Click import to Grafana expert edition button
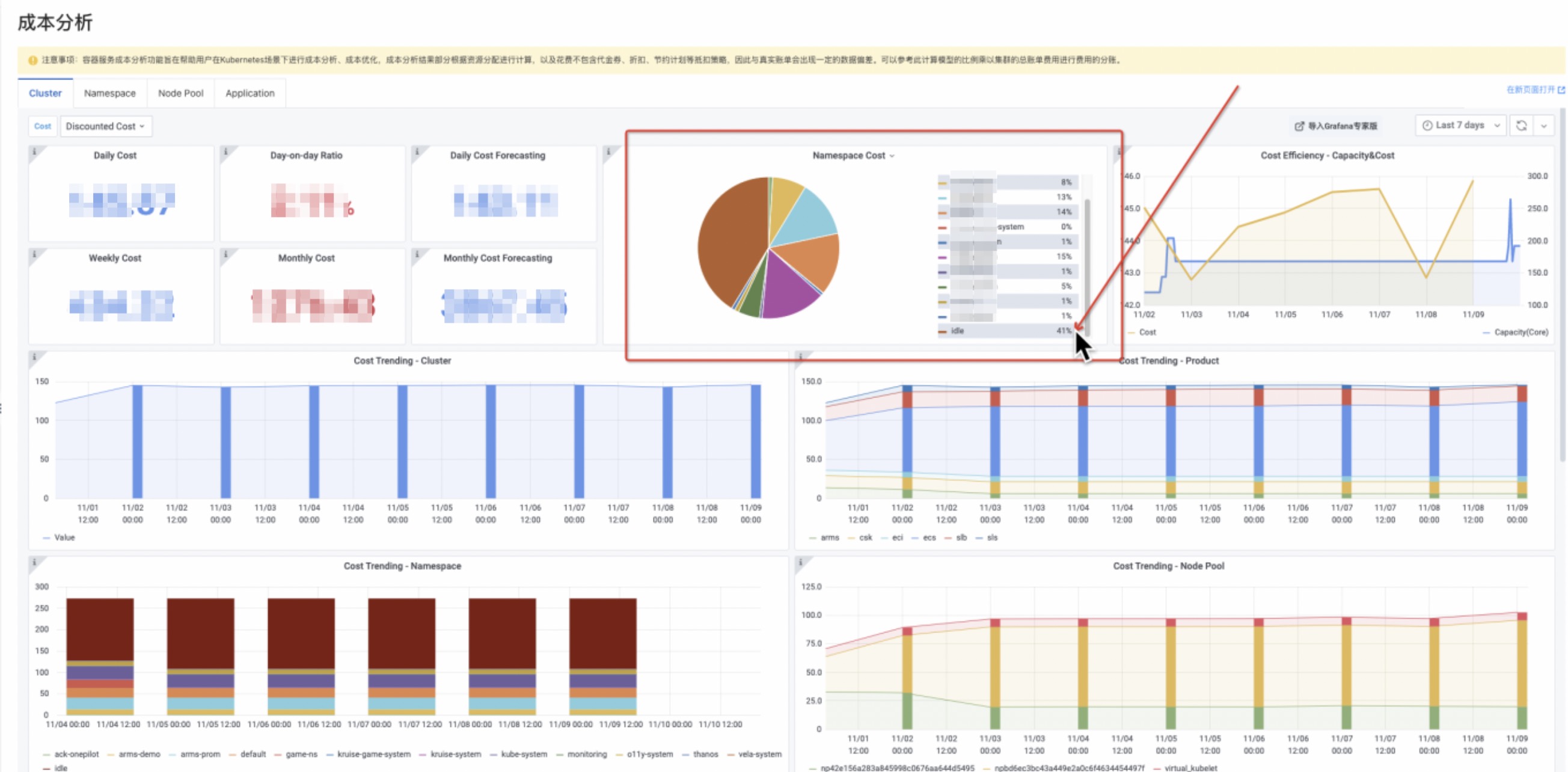 coord(1335,126)
